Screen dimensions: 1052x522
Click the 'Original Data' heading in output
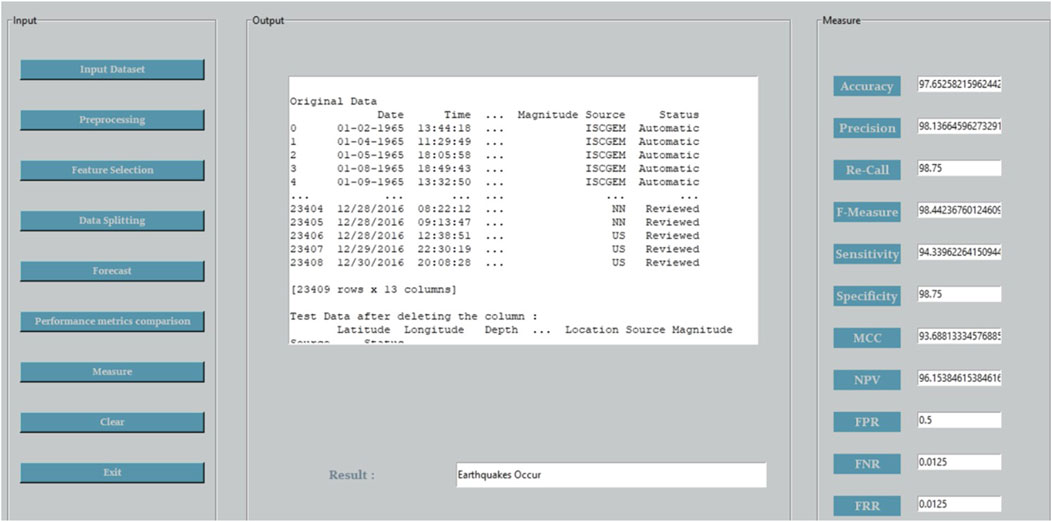[x=333, y=102]
